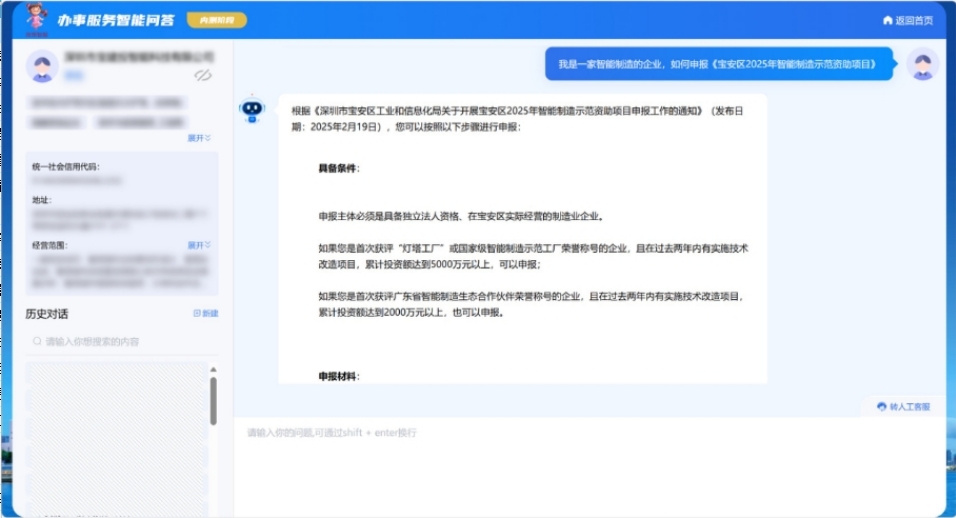Click the 历史对话 heading

point(47,314)
